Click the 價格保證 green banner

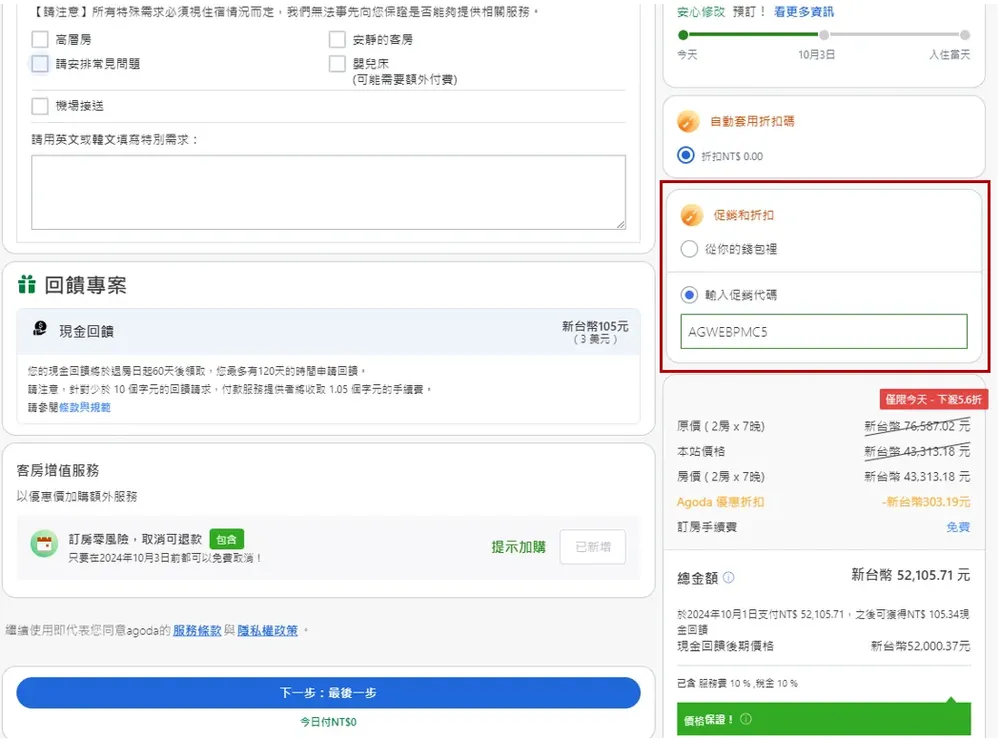[823, 719]
